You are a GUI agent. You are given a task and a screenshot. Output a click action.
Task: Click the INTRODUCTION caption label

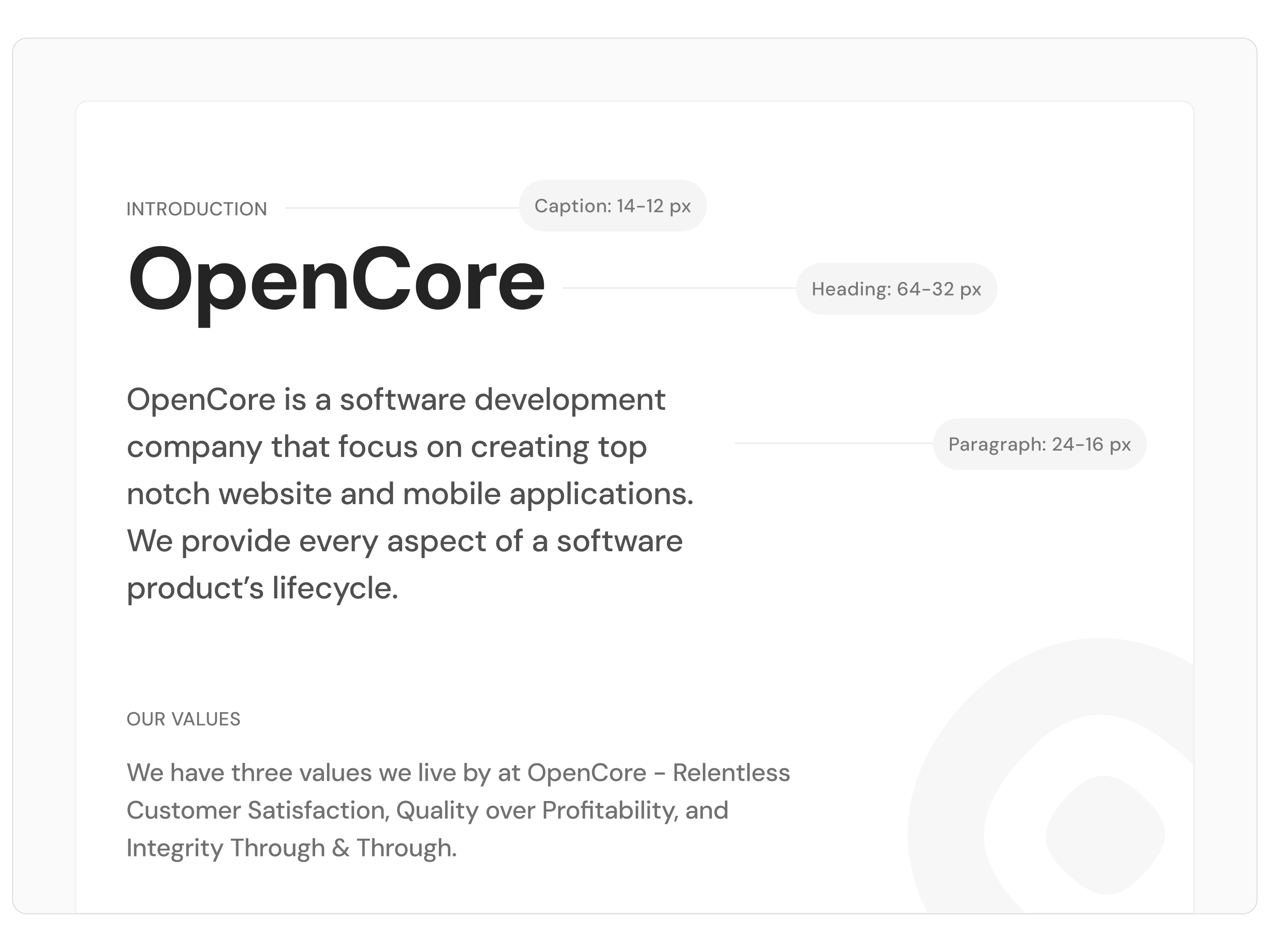pyautogui.click(x=197, y=208)
